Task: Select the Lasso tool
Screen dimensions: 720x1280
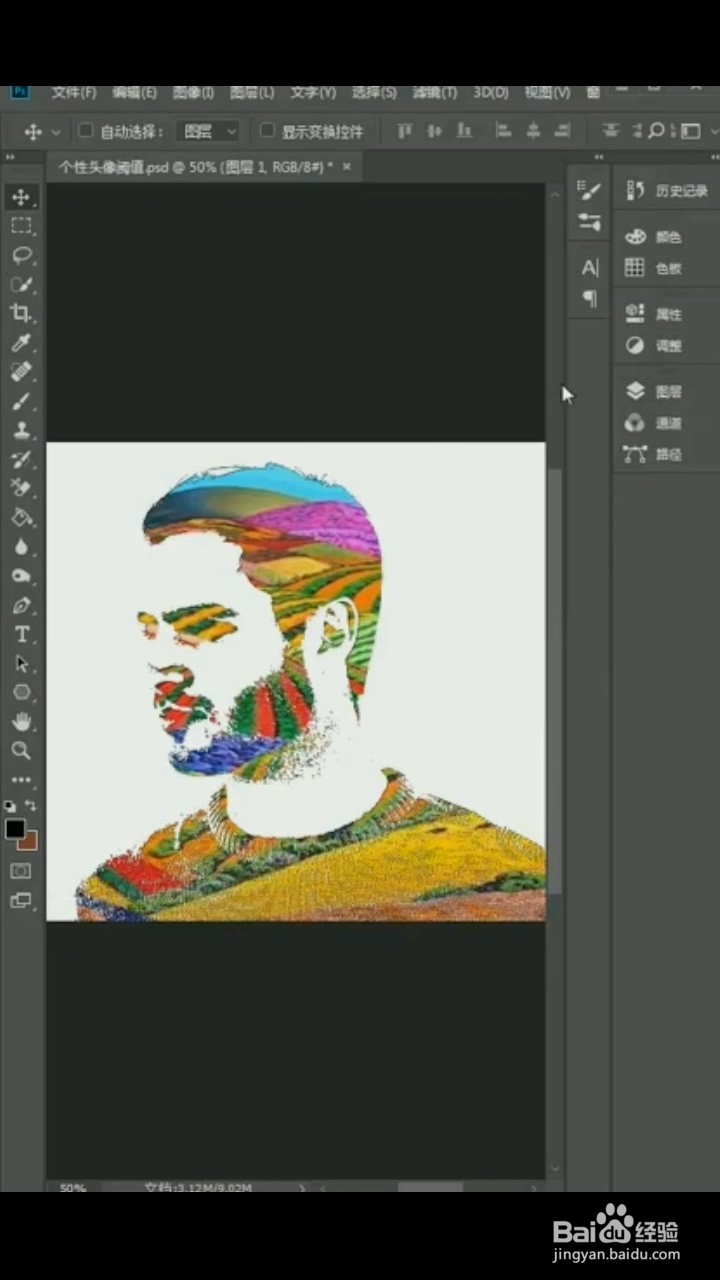Action: (x=21, y=255)
